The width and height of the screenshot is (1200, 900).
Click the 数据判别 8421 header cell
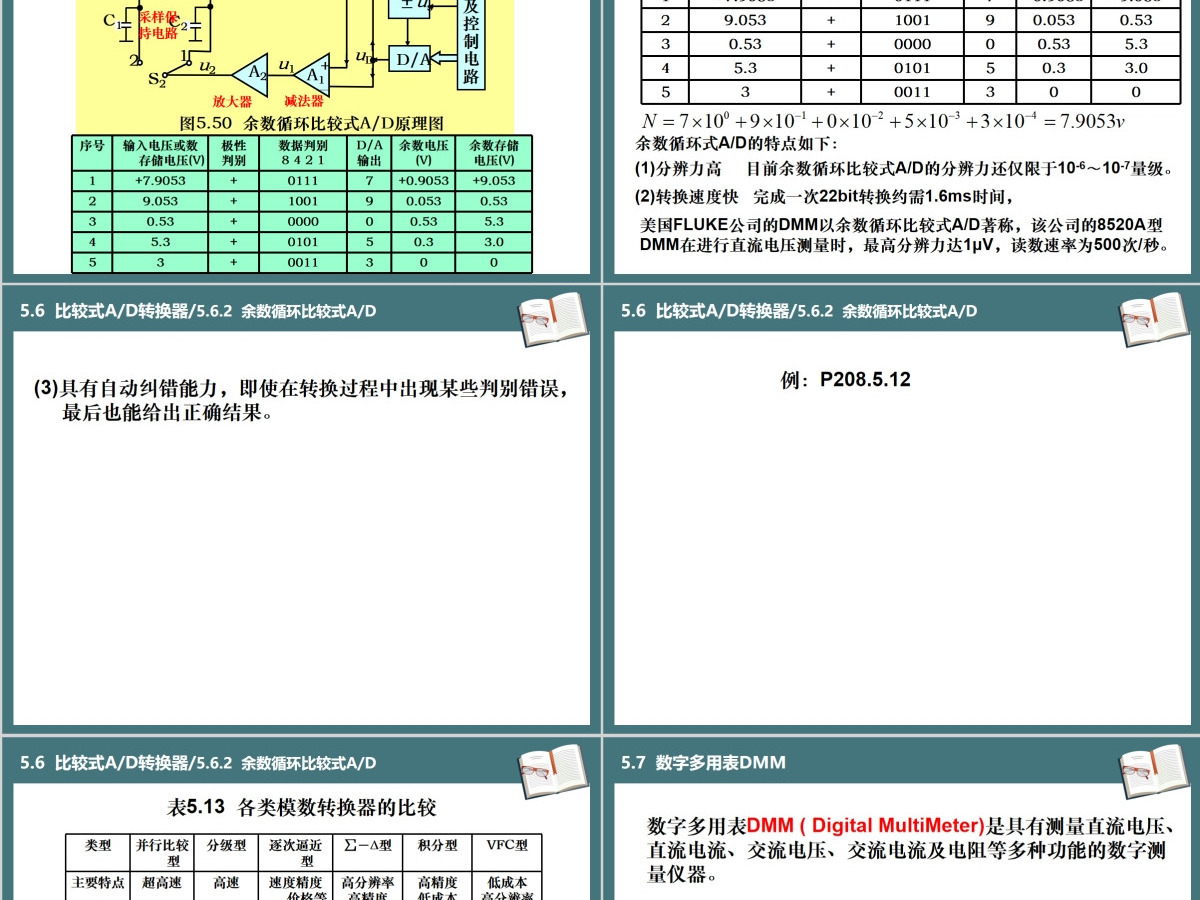[301, 153]
